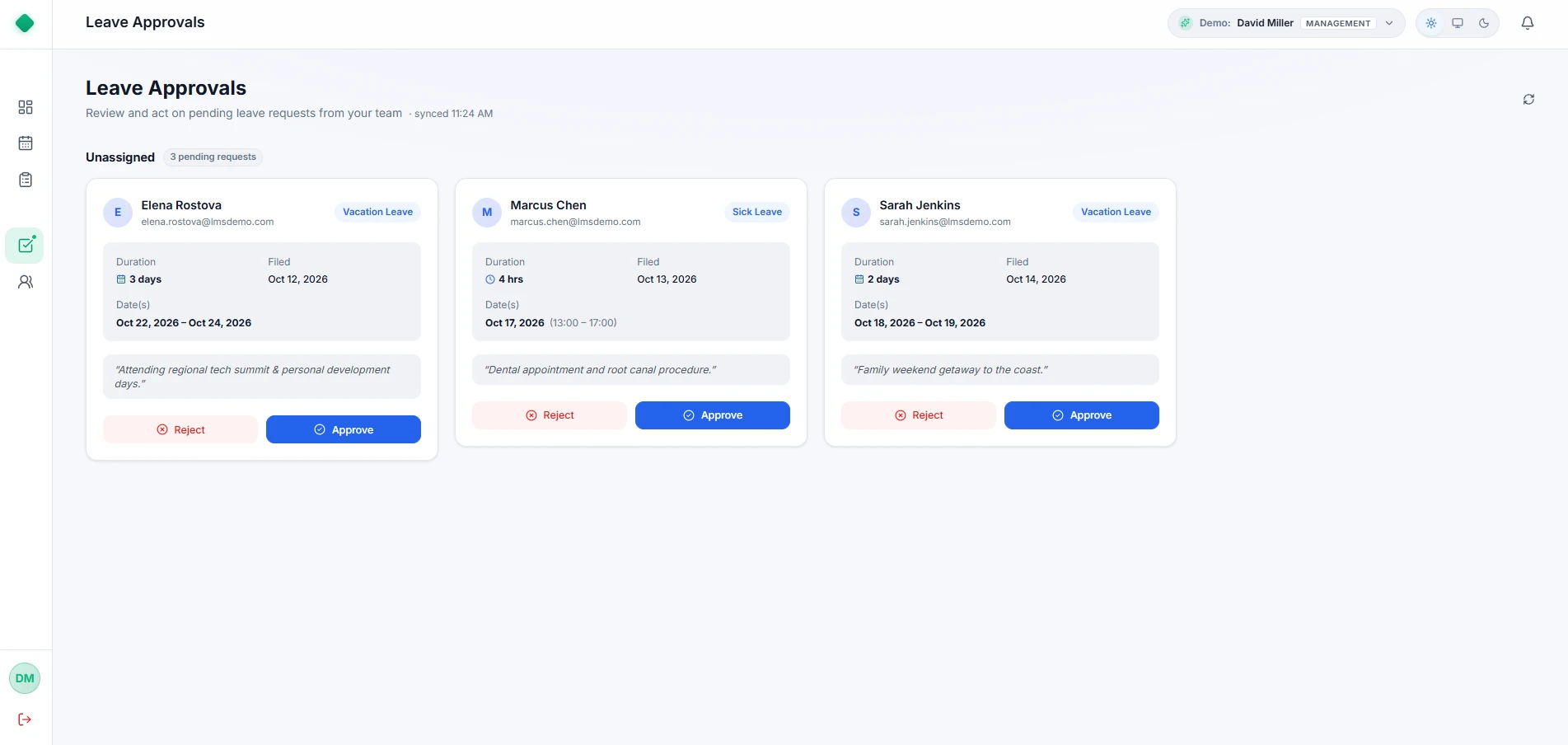
Task: Click the DM user avatar
Action: (x=25, y=678)
